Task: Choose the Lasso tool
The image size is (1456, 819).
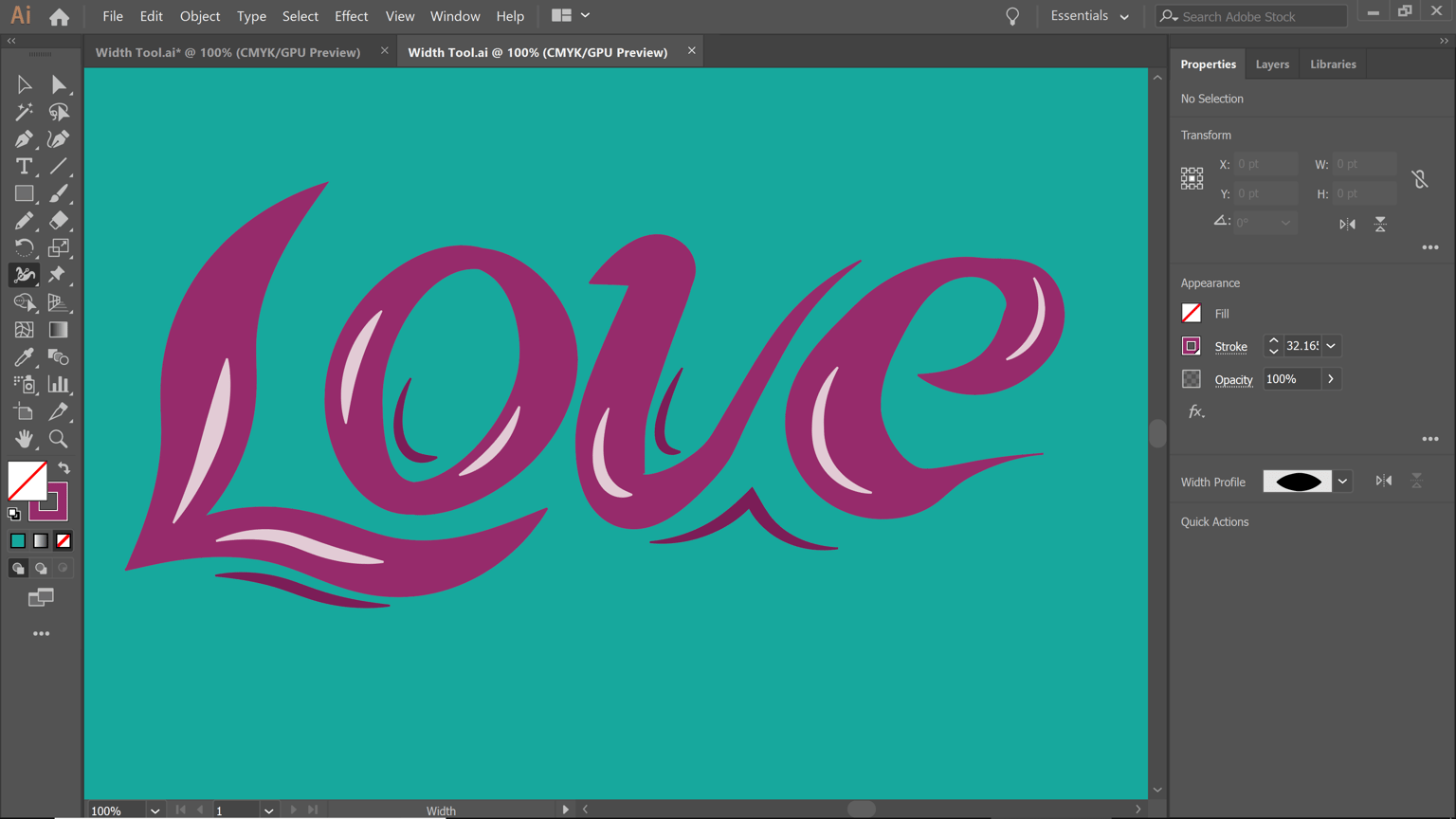Action: (59, 112)
